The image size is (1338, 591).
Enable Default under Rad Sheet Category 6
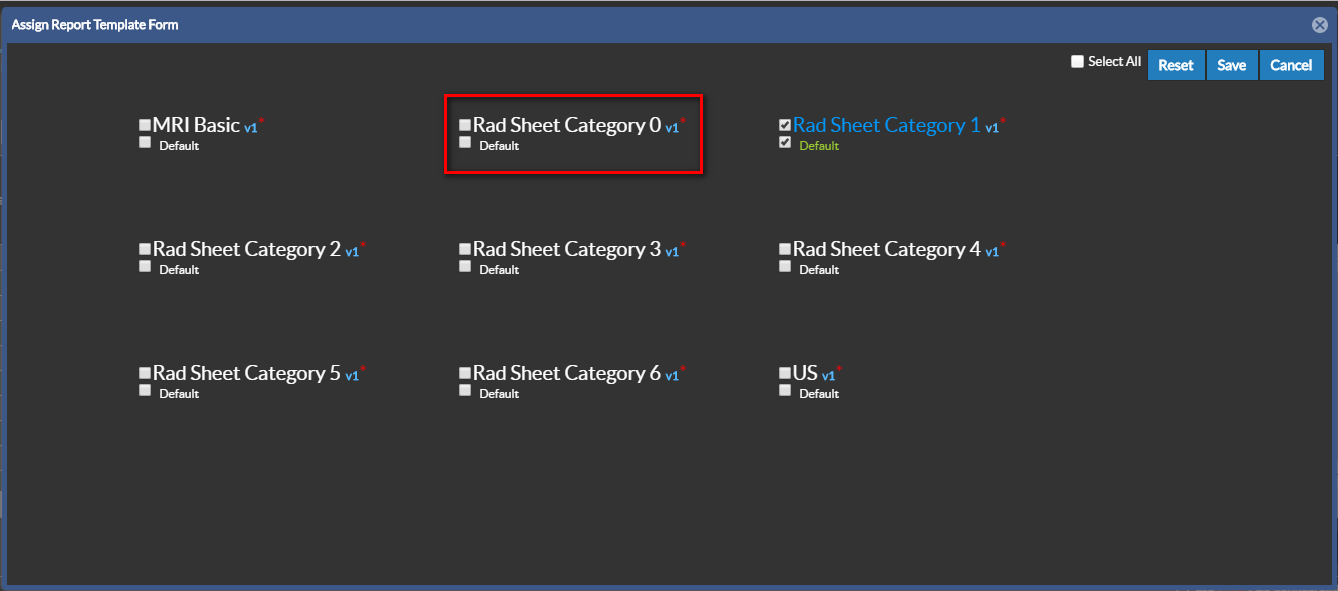click(x=465, y=391)
